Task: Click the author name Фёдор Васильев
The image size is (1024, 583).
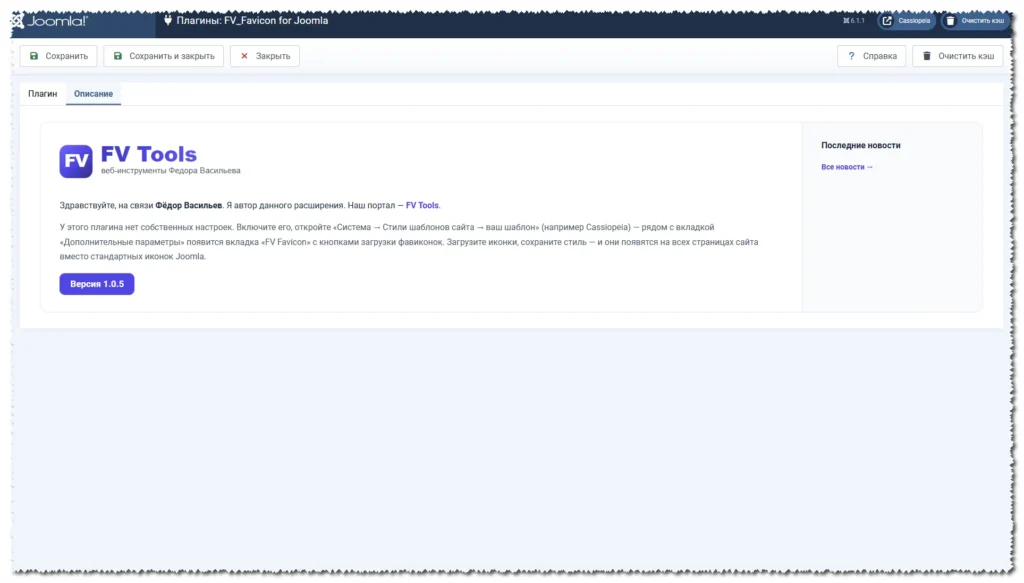Action: 189,205
